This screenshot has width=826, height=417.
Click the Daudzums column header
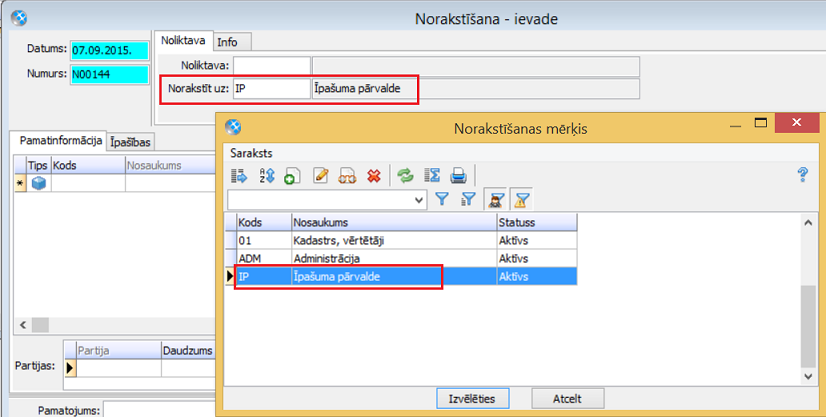point(188,351)
